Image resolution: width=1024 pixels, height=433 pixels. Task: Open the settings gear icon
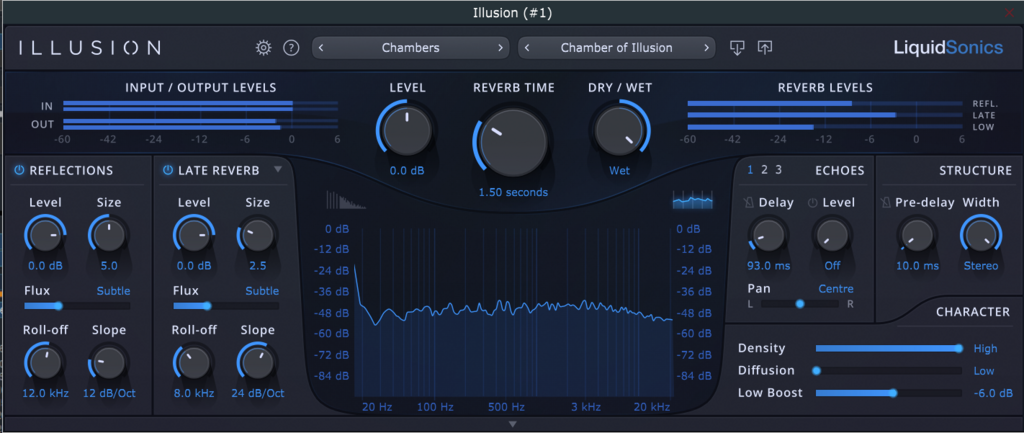pyautogui.click(x=263, y=48)
